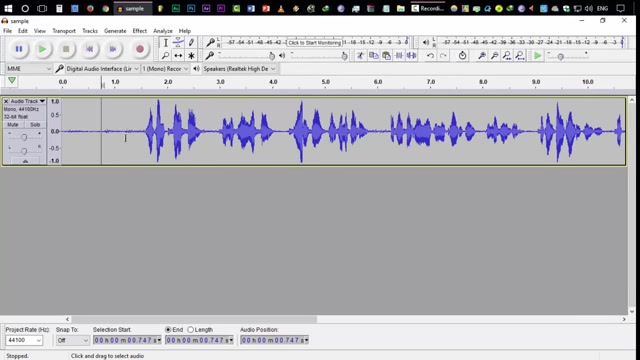Open the Analyze menu
The image size is (640, 360).
(x=163, y=31)
